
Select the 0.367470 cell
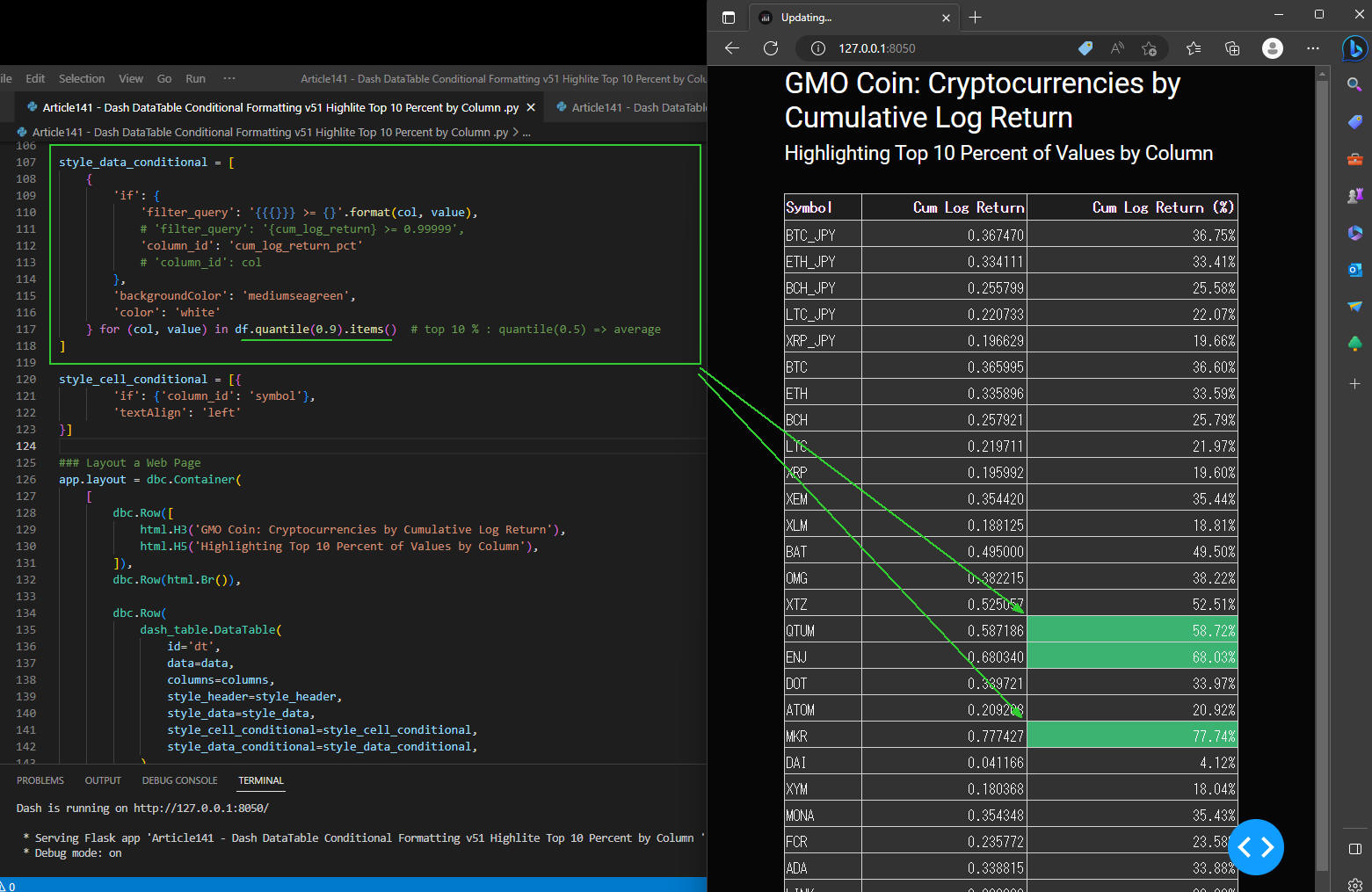click(944, 235)
